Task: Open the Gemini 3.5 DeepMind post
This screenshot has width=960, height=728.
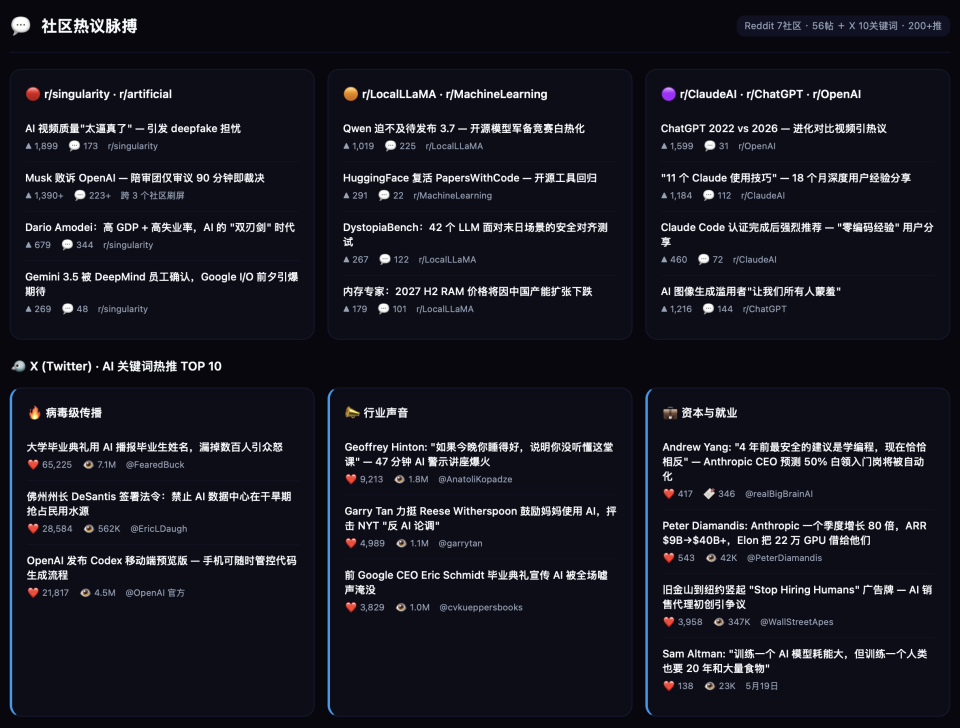Action: tap(162, 283)
